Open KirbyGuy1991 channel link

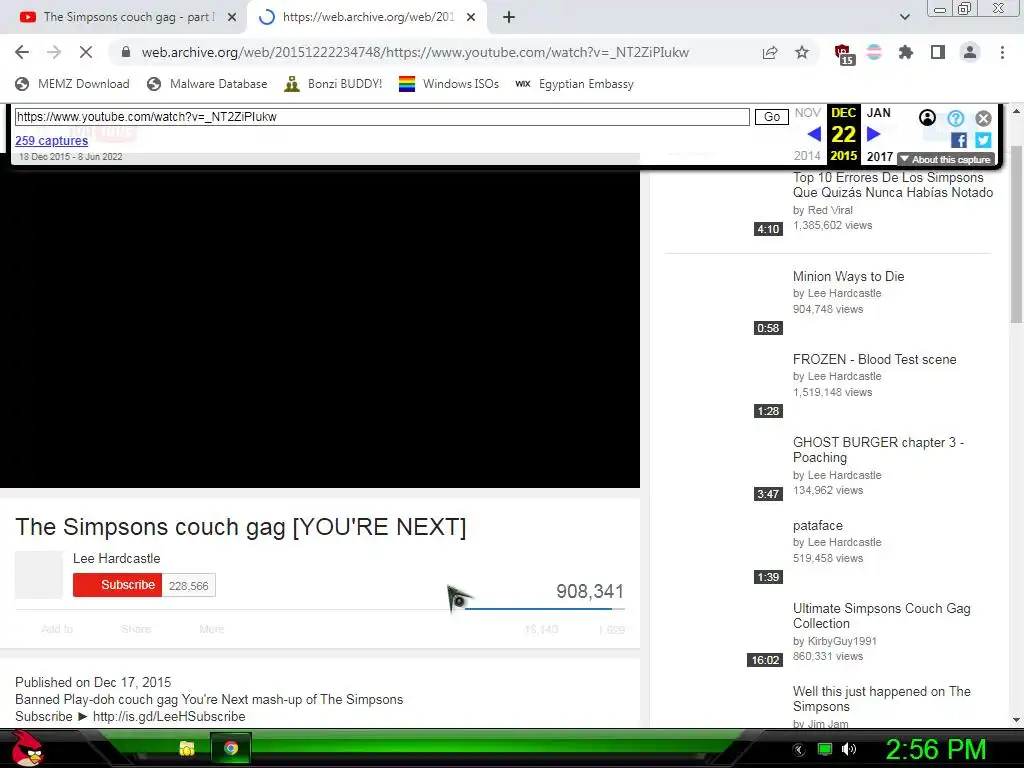[842, 641]
